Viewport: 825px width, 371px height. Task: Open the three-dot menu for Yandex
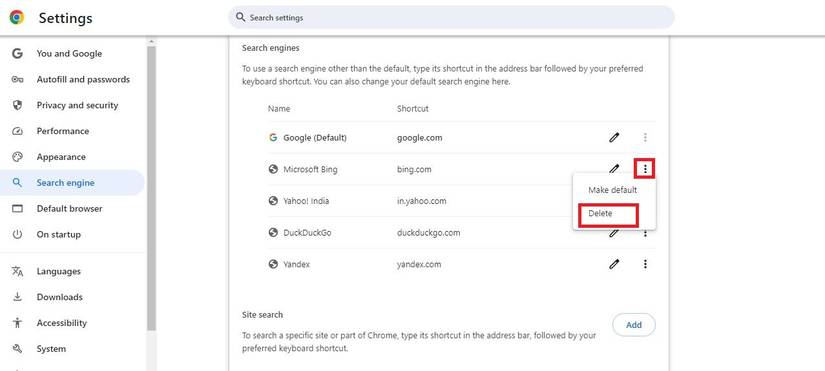click(x=645, y=264)
